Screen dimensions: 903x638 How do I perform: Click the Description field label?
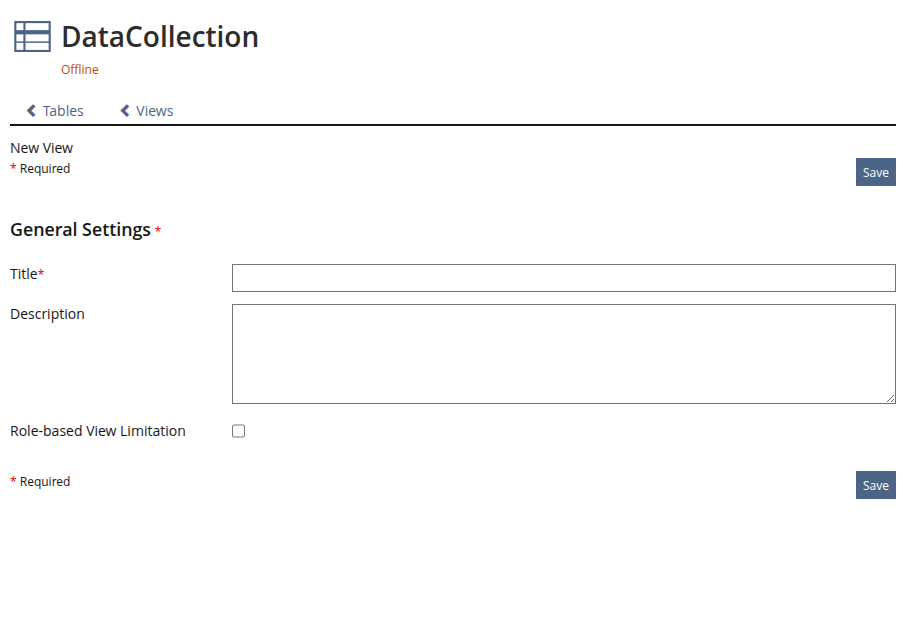point(47,314)
